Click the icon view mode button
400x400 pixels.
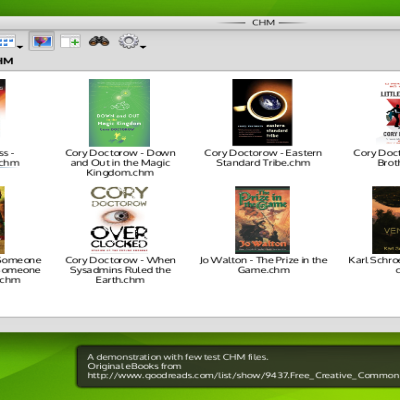point(7,42)
